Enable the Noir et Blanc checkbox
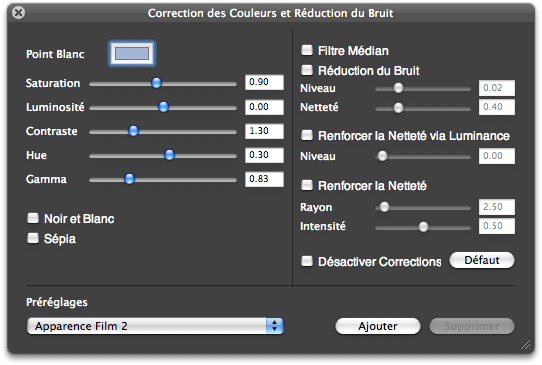This screenshot has height=365, width=542. coord(33,218)
